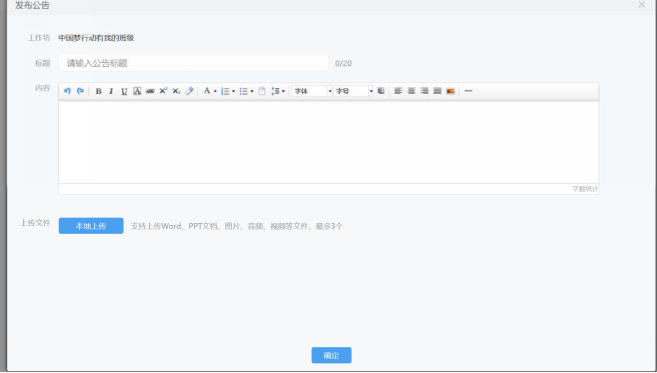Click the icon right of 字号
The width and height of the screenshot is (657, 373).
pyautogui.click(x=381, y=91)
